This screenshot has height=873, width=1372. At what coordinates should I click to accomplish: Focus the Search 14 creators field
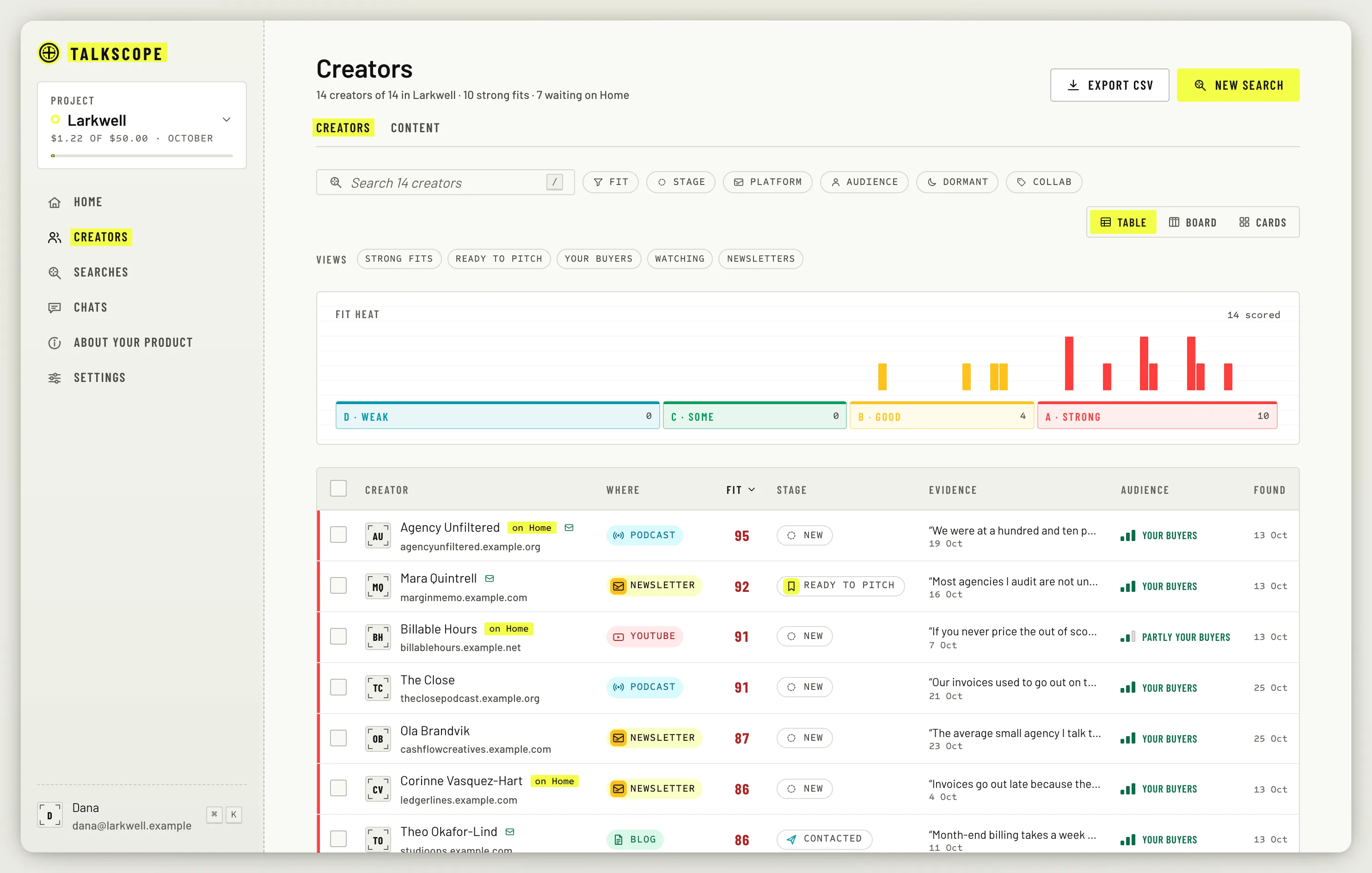pos(445,182)
